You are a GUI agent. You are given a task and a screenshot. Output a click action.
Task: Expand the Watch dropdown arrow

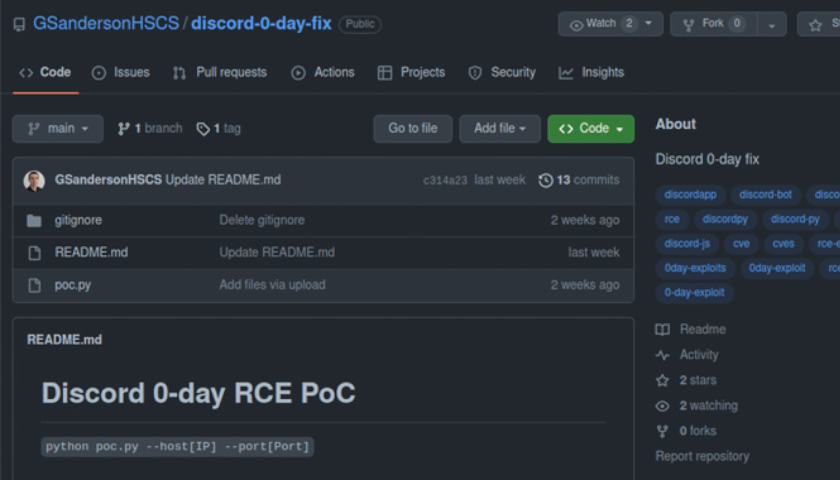coord(649,24)
